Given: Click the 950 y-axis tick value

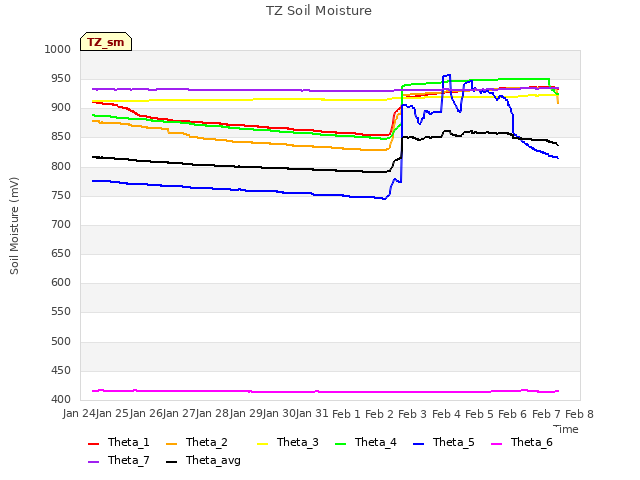Looking at the screenshot, I should 61,78.
